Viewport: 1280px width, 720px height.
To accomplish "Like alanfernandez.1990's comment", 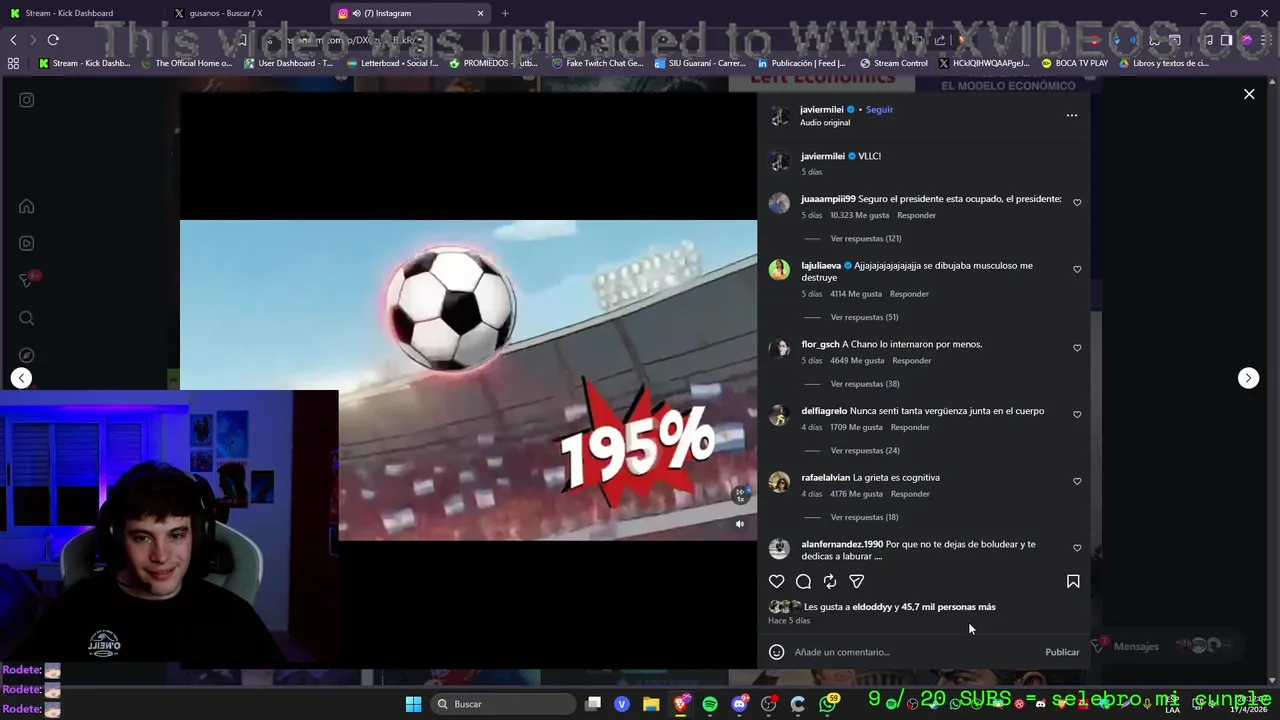I will (x=1077, y=548).
